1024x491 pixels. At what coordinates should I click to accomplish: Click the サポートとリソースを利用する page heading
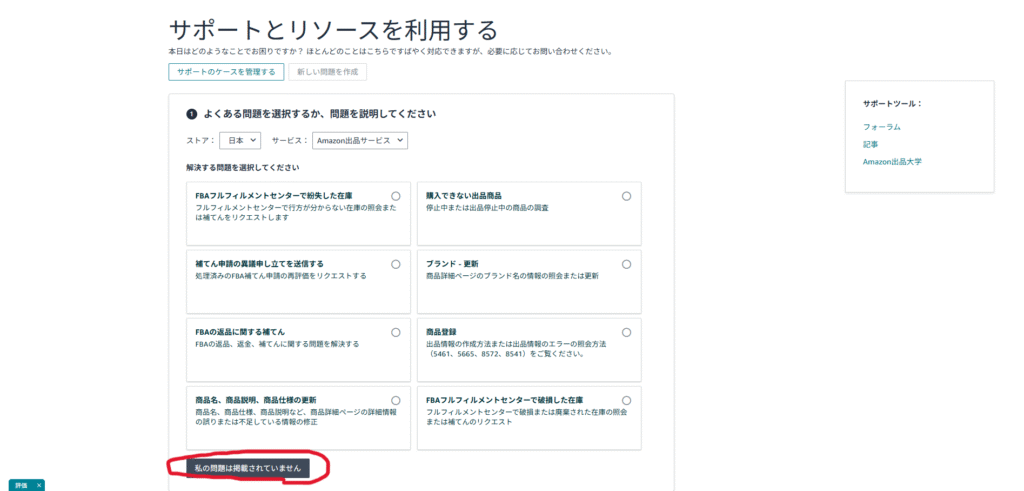[x=333, y=30]
